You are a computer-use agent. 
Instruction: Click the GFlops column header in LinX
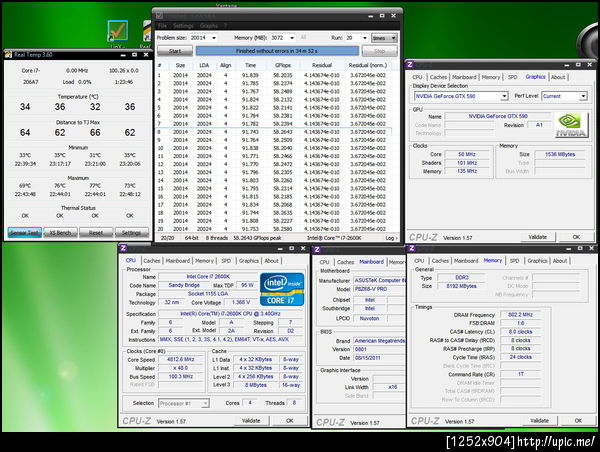click(x=283, y=65)
